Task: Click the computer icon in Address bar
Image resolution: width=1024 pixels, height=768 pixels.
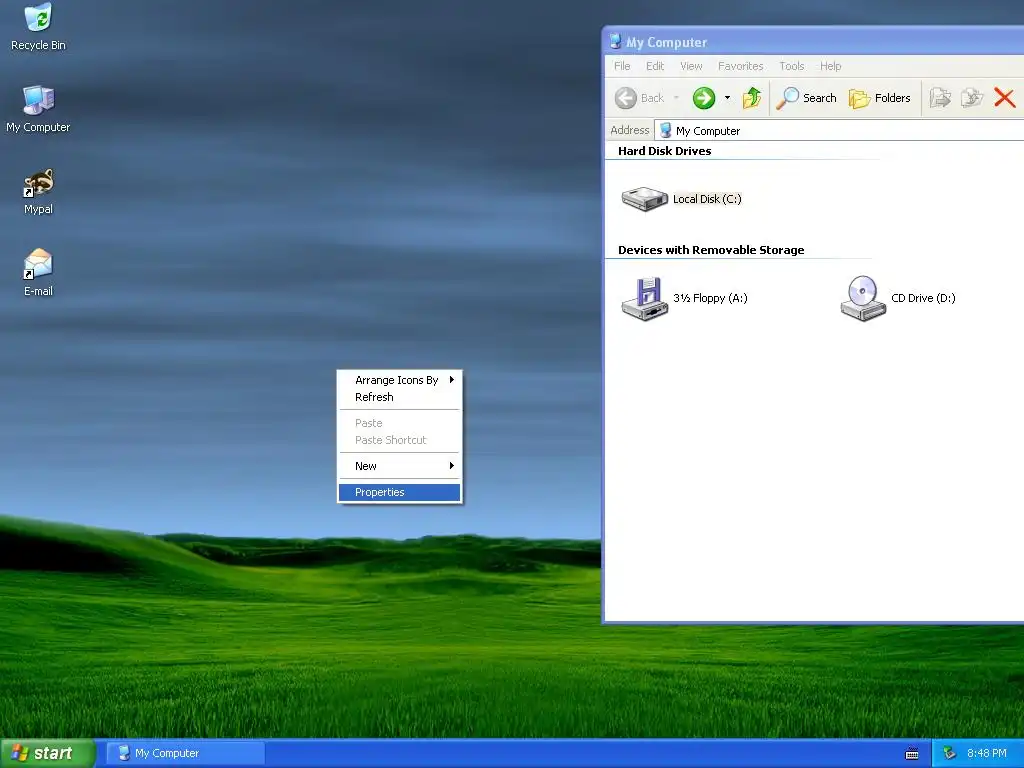Action: tap(665, 131)
